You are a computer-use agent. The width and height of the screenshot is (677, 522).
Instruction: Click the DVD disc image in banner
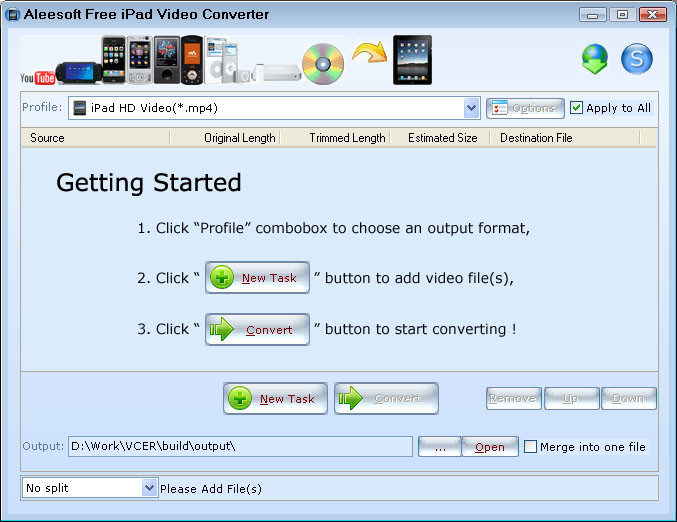323,63
